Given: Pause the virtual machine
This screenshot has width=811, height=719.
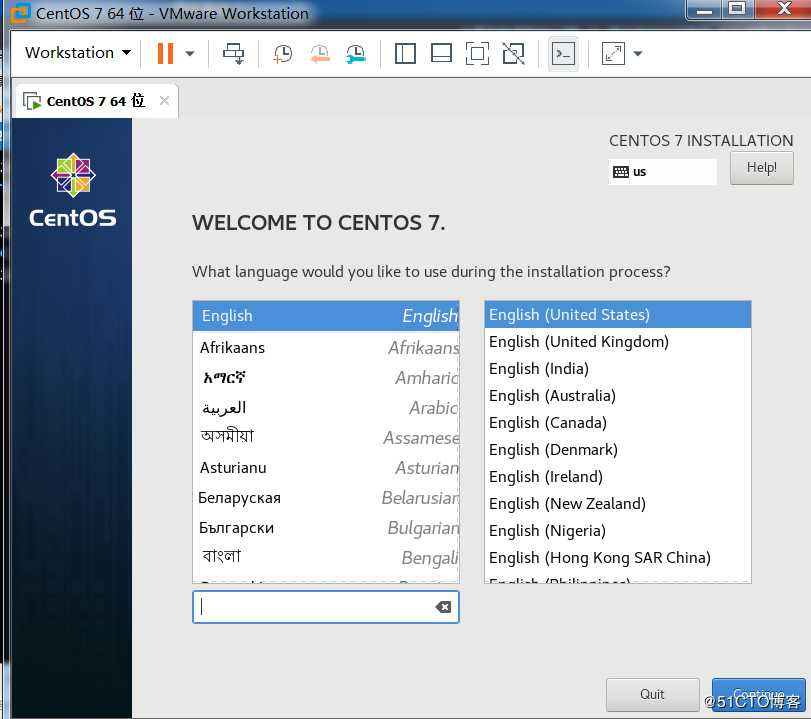Looking at the screenshot, I should (x=165, y=53).
